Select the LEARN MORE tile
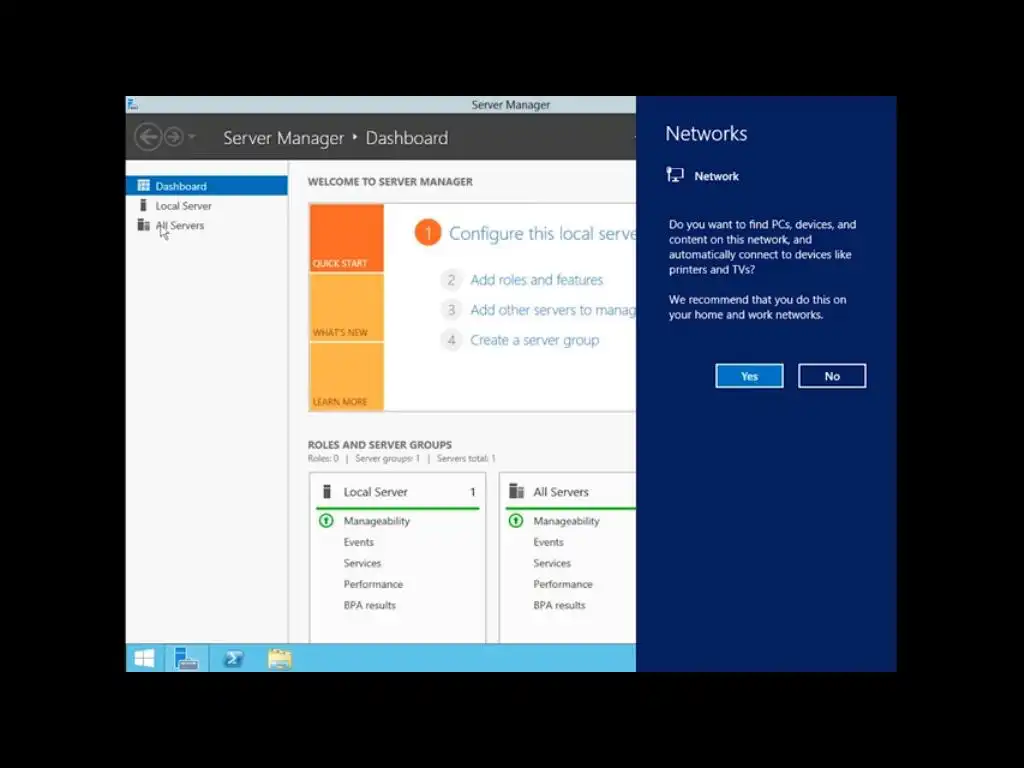1024x768 pixels. point(346,377)
